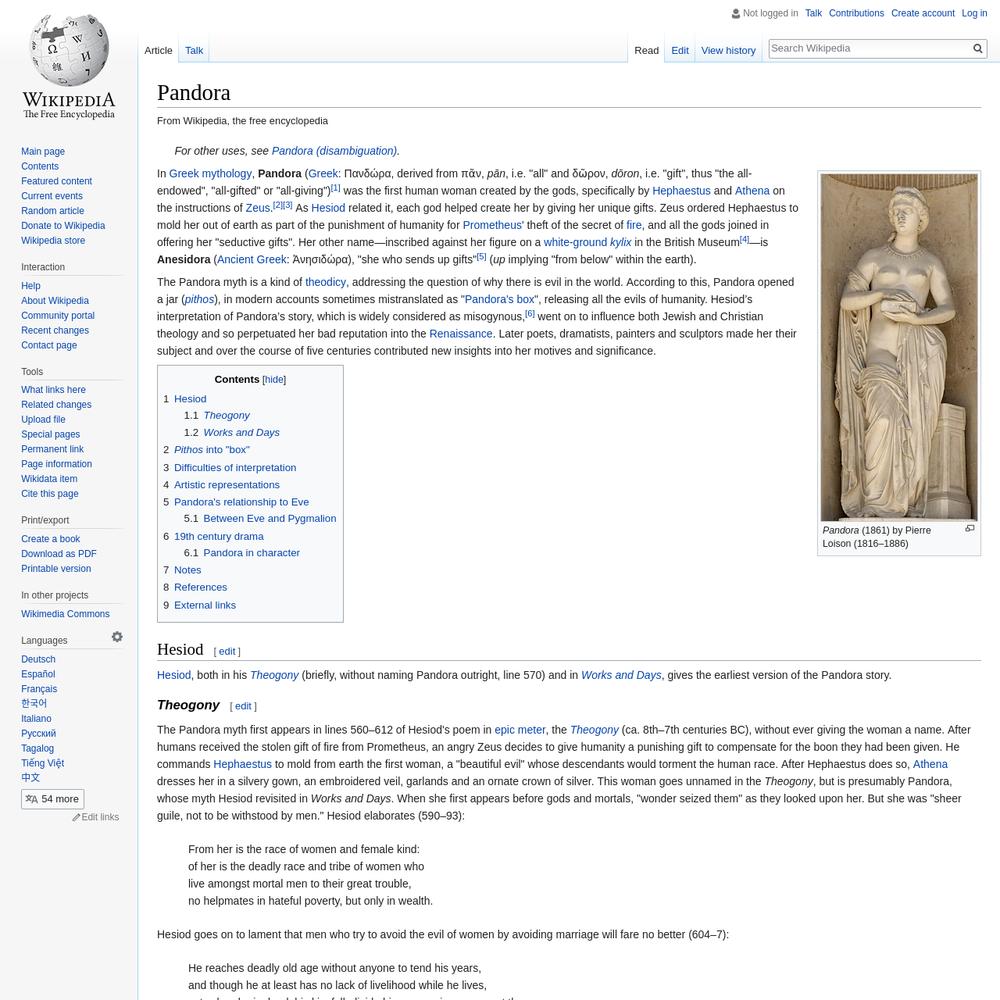This screenshot has height=1000, width=1000.
Task: Open Works and Days link in Hesiod section
Action: click(x=621, y=675)
